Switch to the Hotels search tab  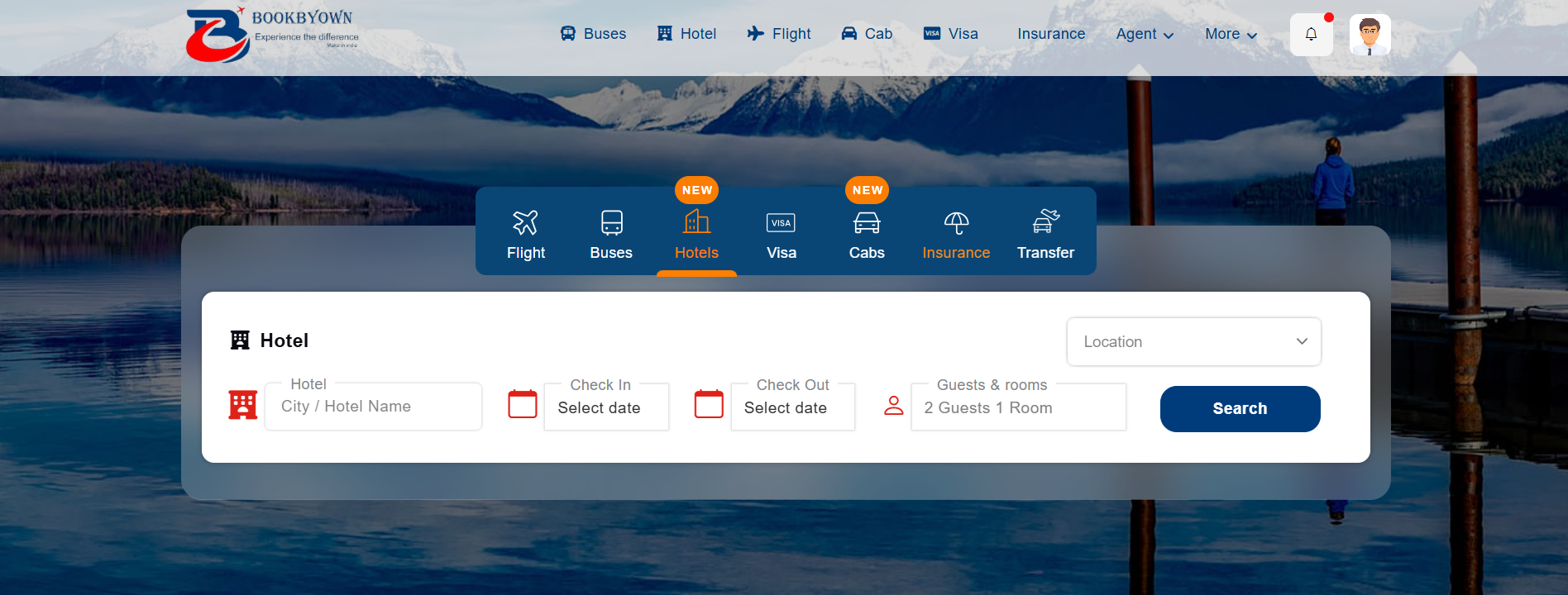point(696,235)
